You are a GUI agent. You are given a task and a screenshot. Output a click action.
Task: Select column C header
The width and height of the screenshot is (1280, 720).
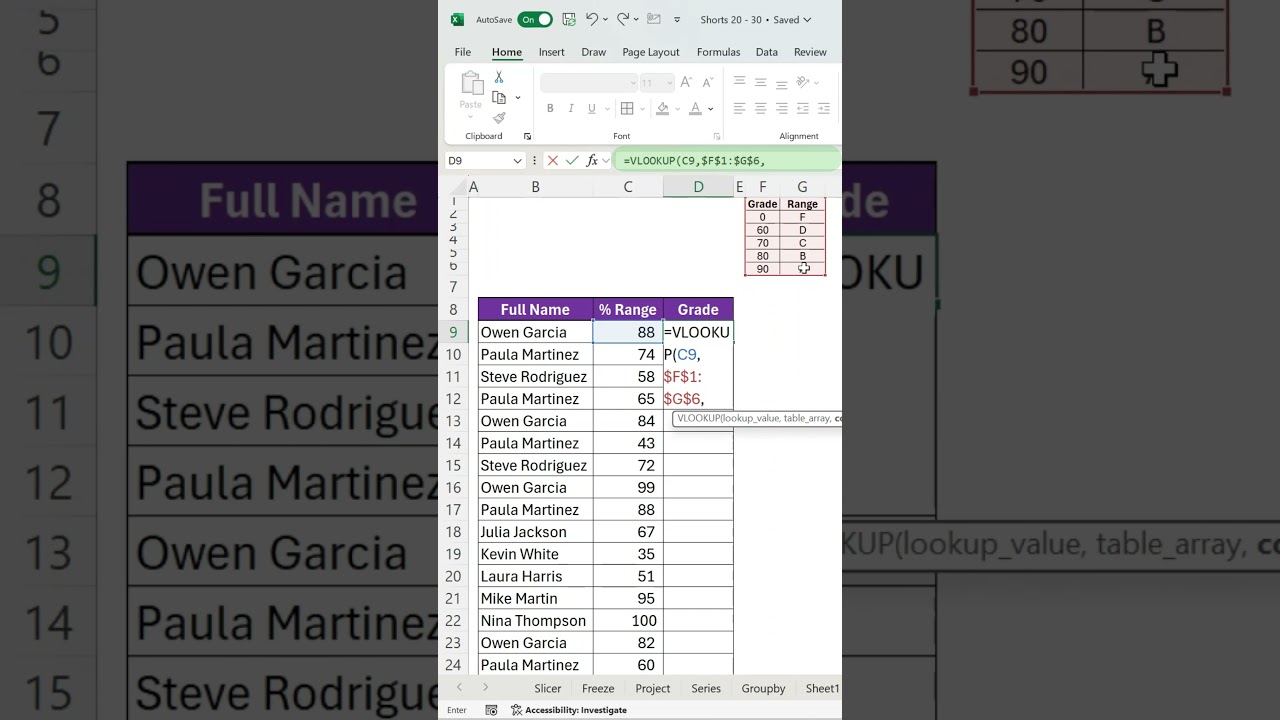click(x=628, y=187)
